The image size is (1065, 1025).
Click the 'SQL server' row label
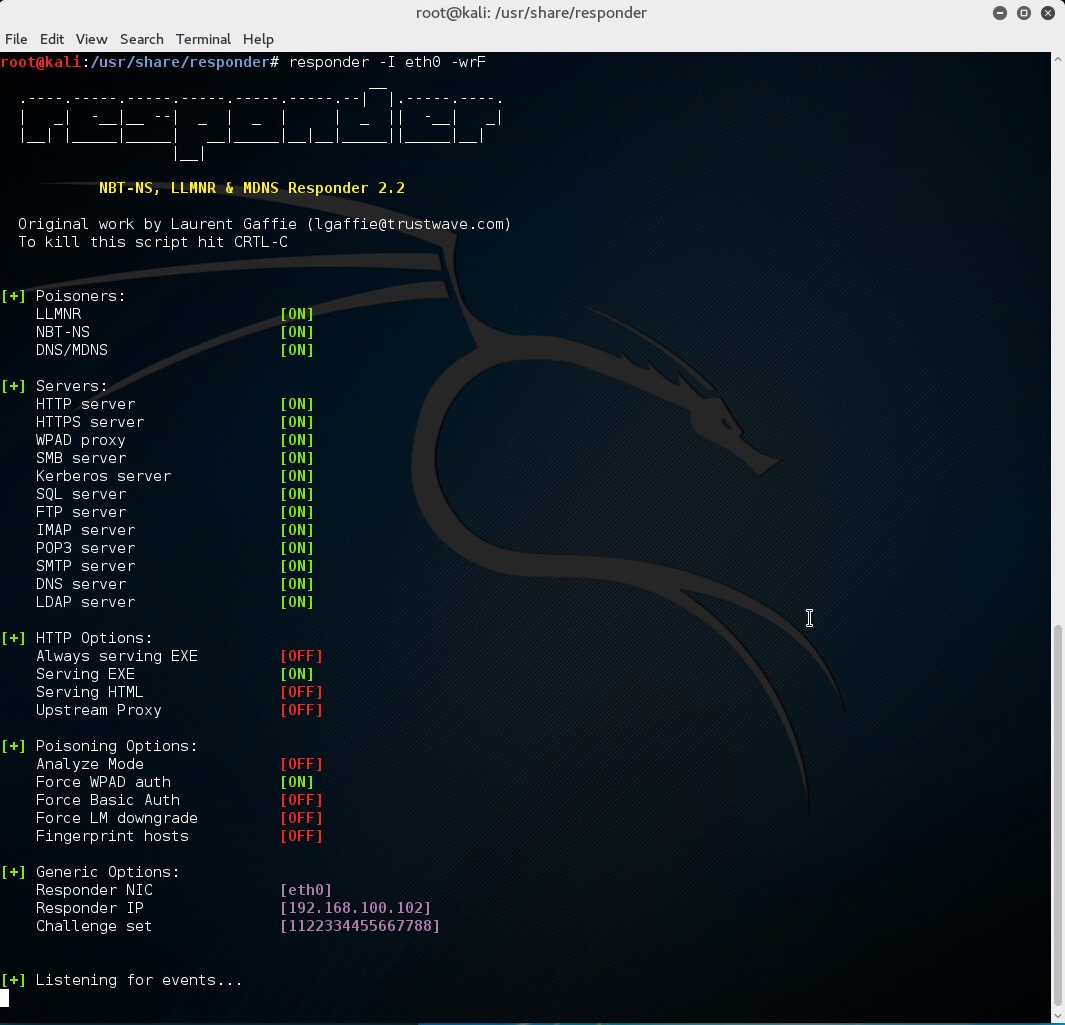(x=80, y=494)
